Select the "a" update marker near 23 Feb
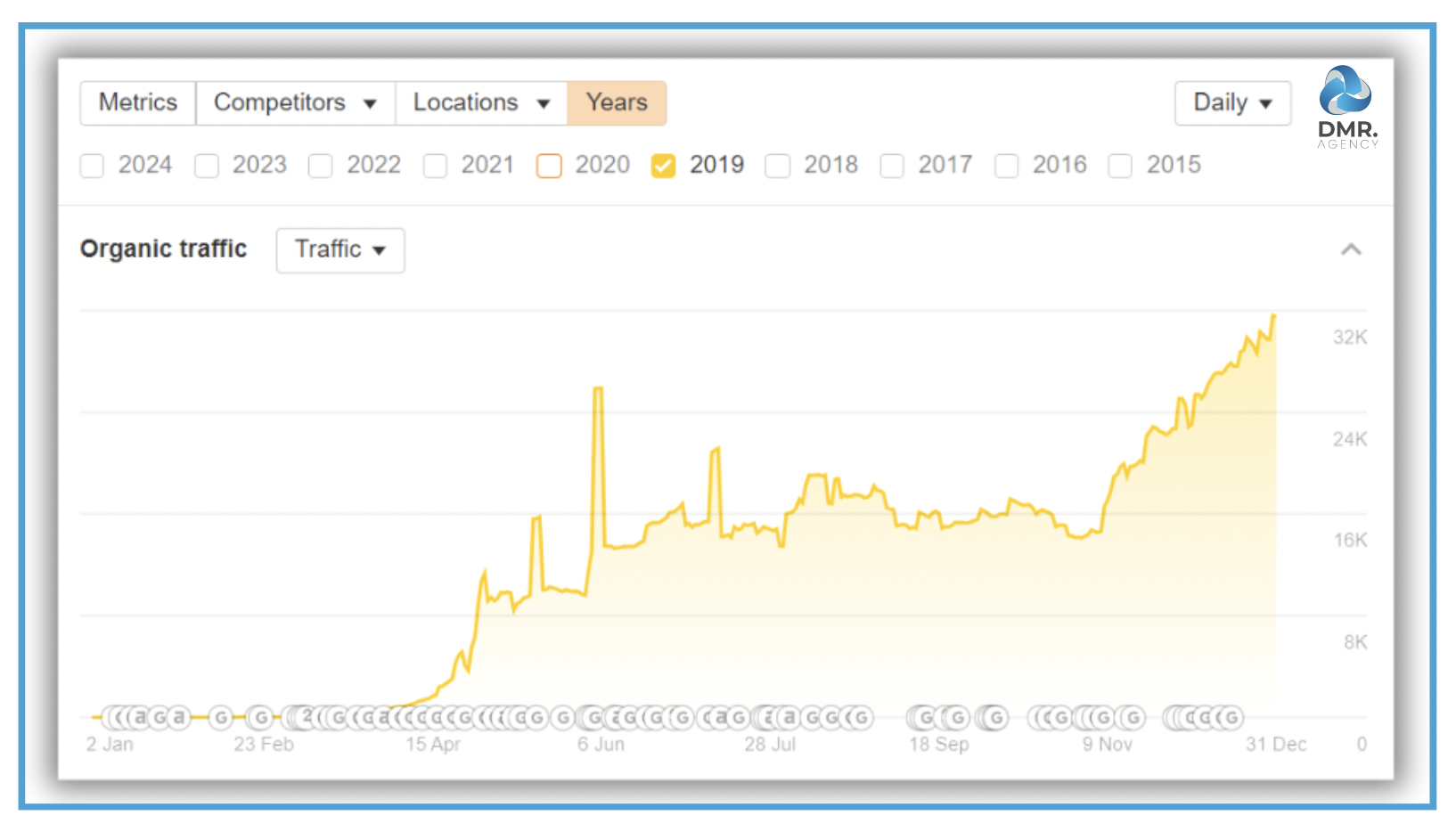Image resolution: width=1456 pixels, height=823 pixels. coord(178,717)
